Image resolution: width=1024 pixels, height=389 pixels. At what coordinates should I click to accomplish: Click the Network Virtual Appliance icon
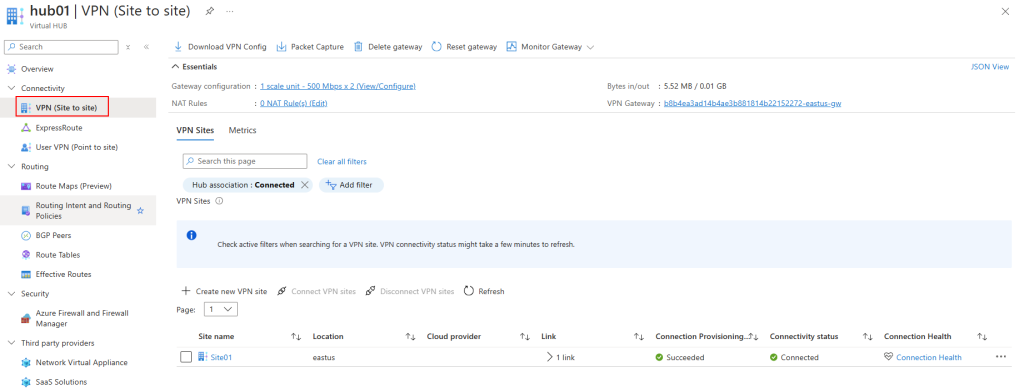coord(26,362)
